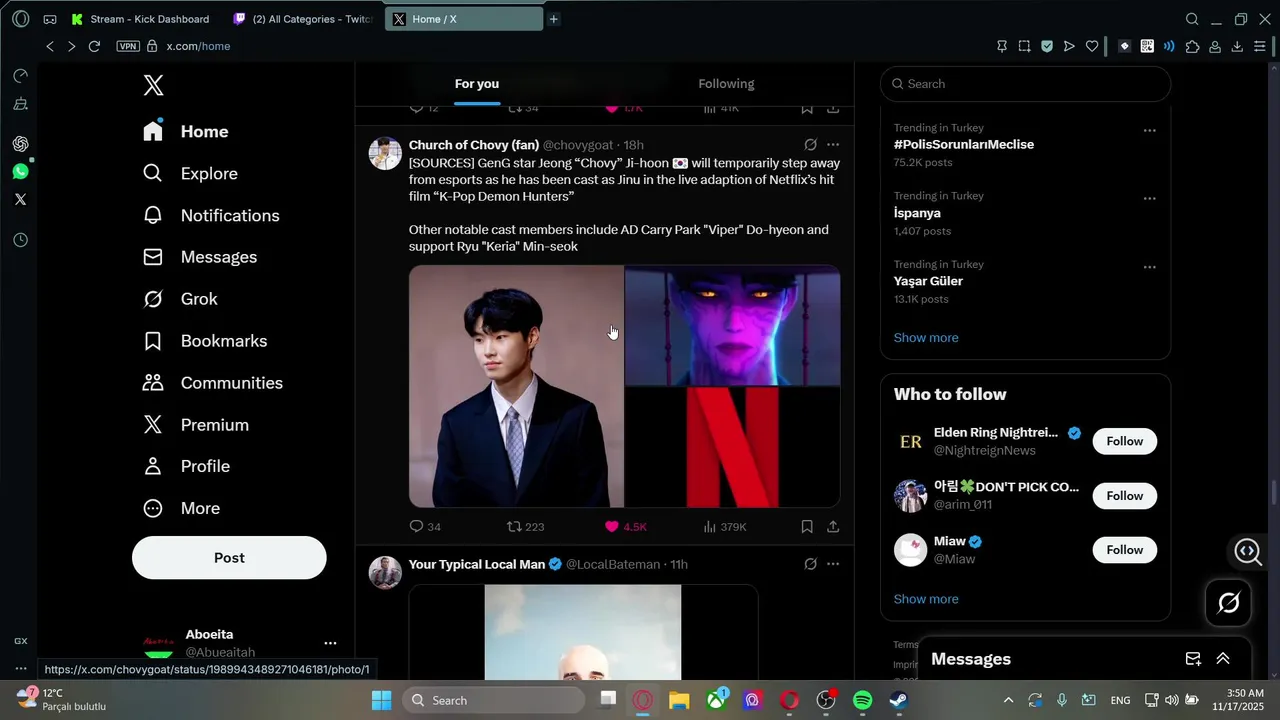Open Chovy portrait photo
Image resolution: width=1280 pixels, height=720 pixels.
(x=516, y=386)
